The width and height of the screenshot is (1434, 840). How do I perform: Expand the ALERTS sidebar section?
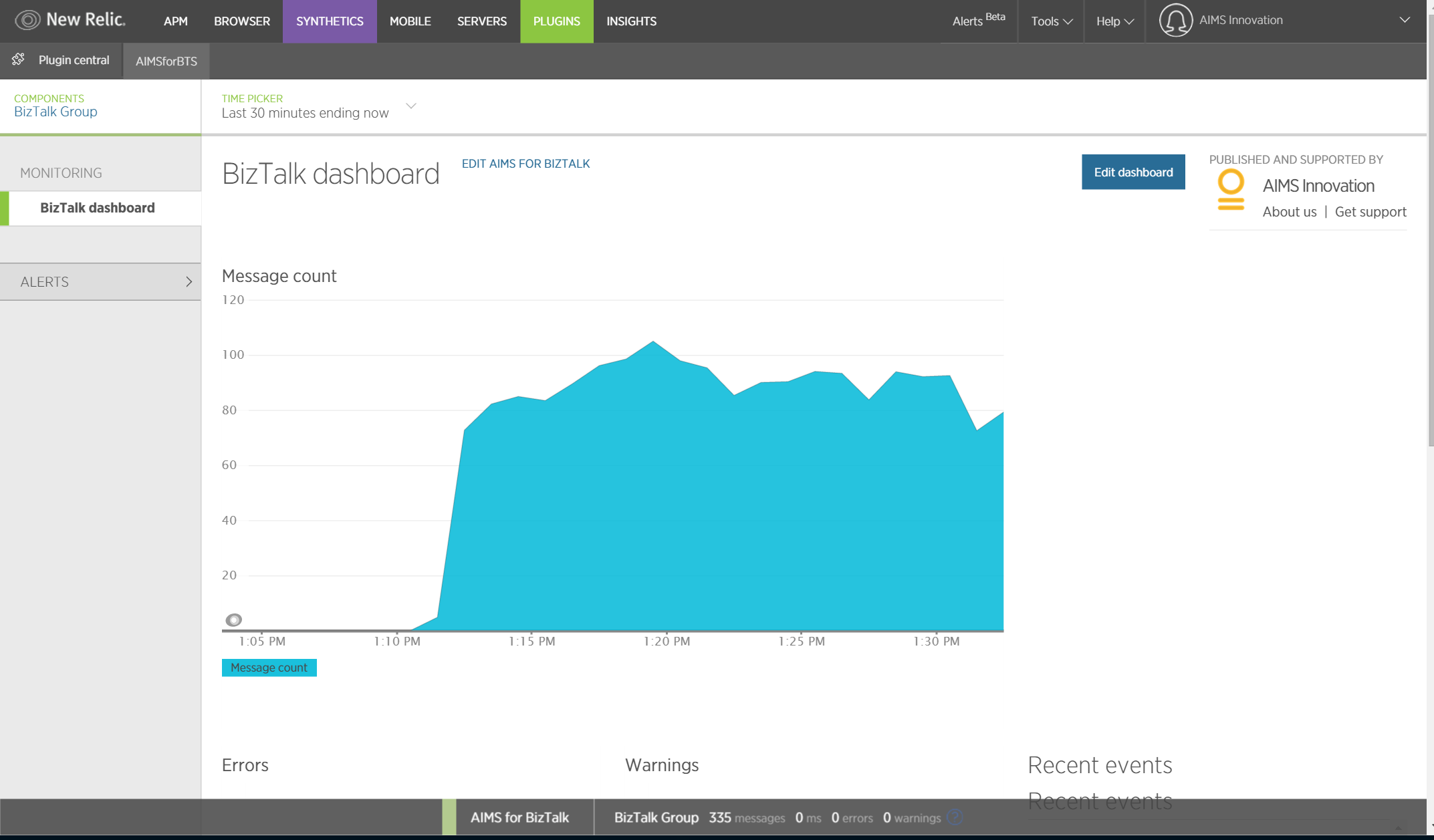tap(100, 282)
